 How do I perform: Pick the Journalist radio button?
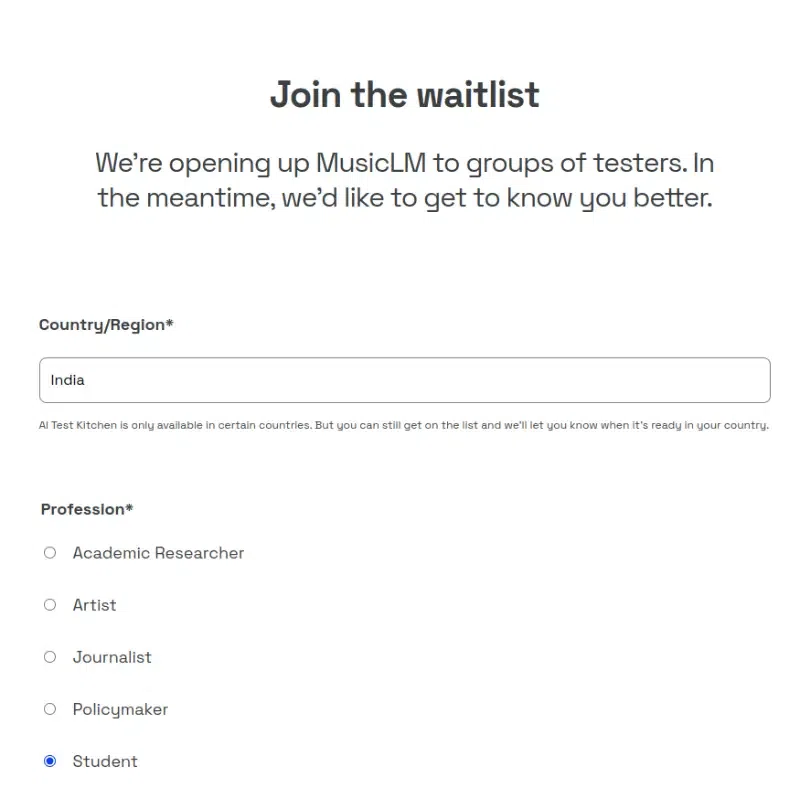50,657
